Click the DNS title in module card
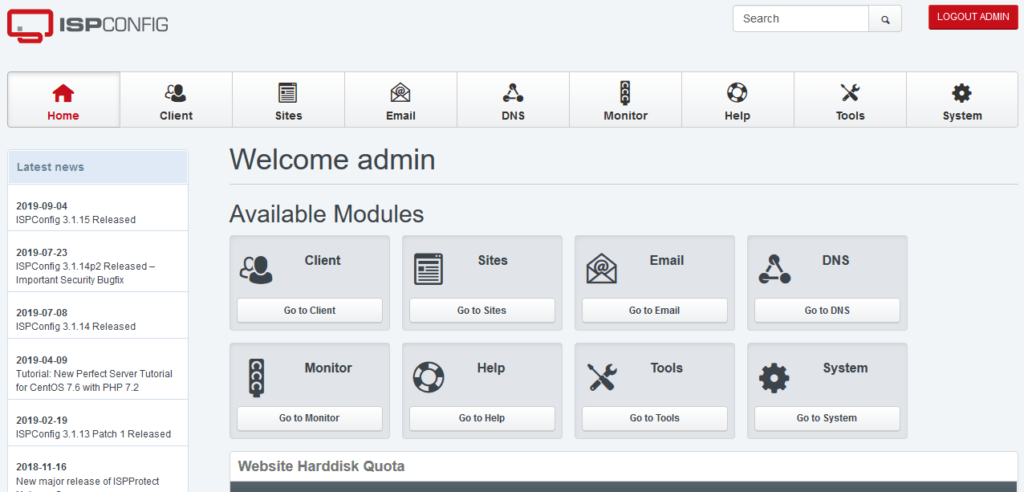 [x=836, y=260]
